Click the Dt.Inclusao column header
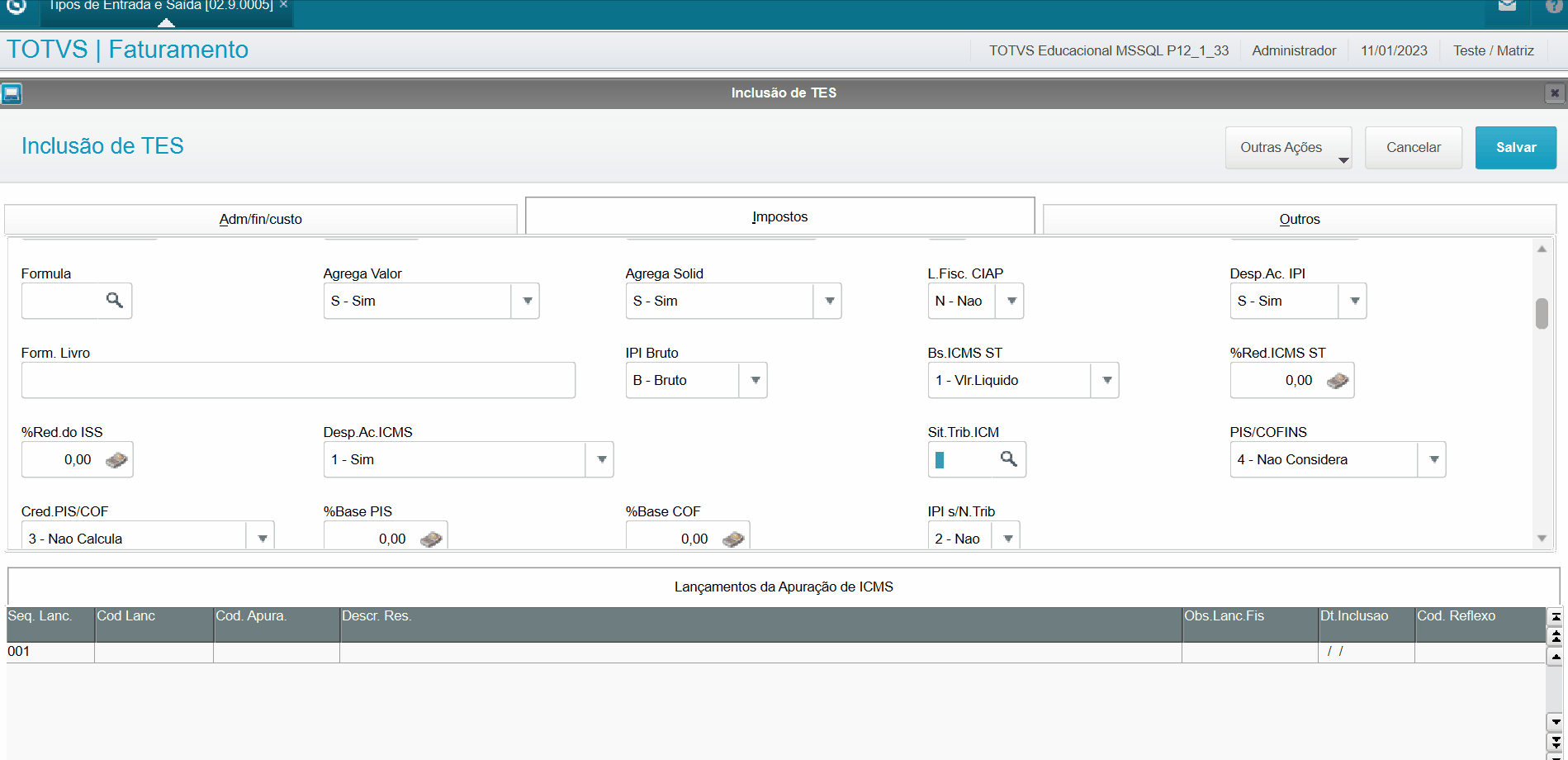1568x760 pixels. pyautogui.click(x=1367, y=625)
